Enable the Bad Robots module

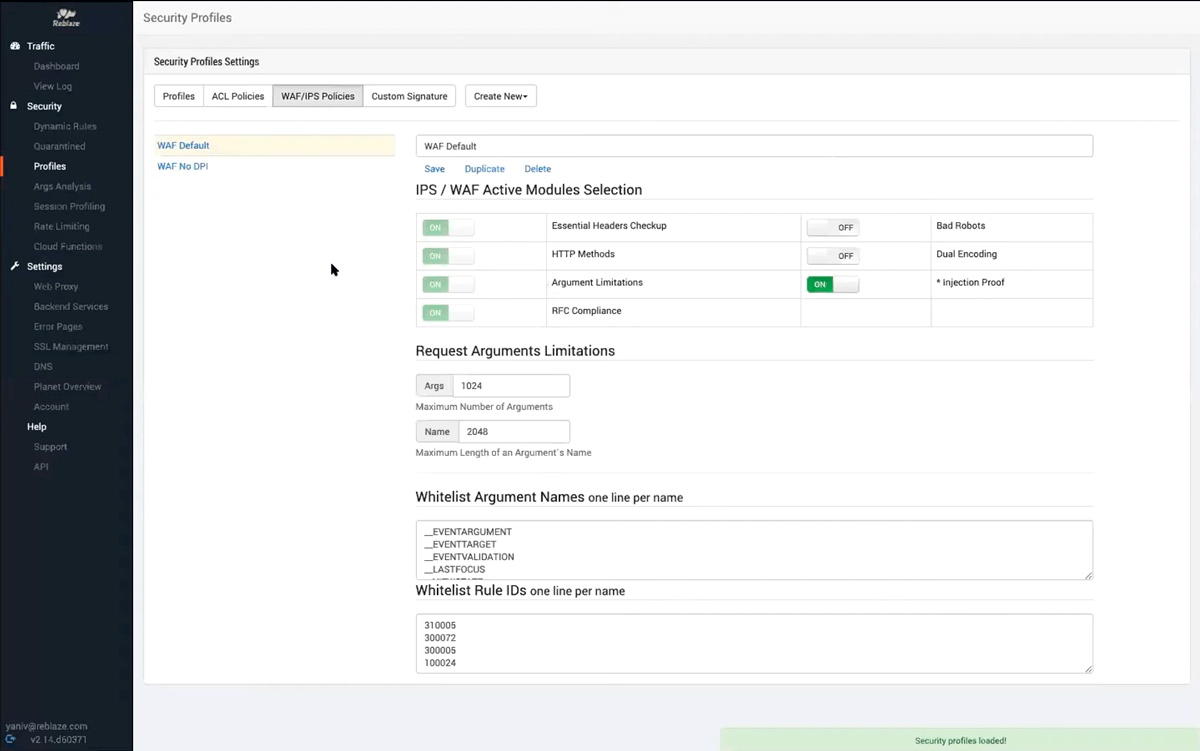pyautogui.click(x=832, y=228)
